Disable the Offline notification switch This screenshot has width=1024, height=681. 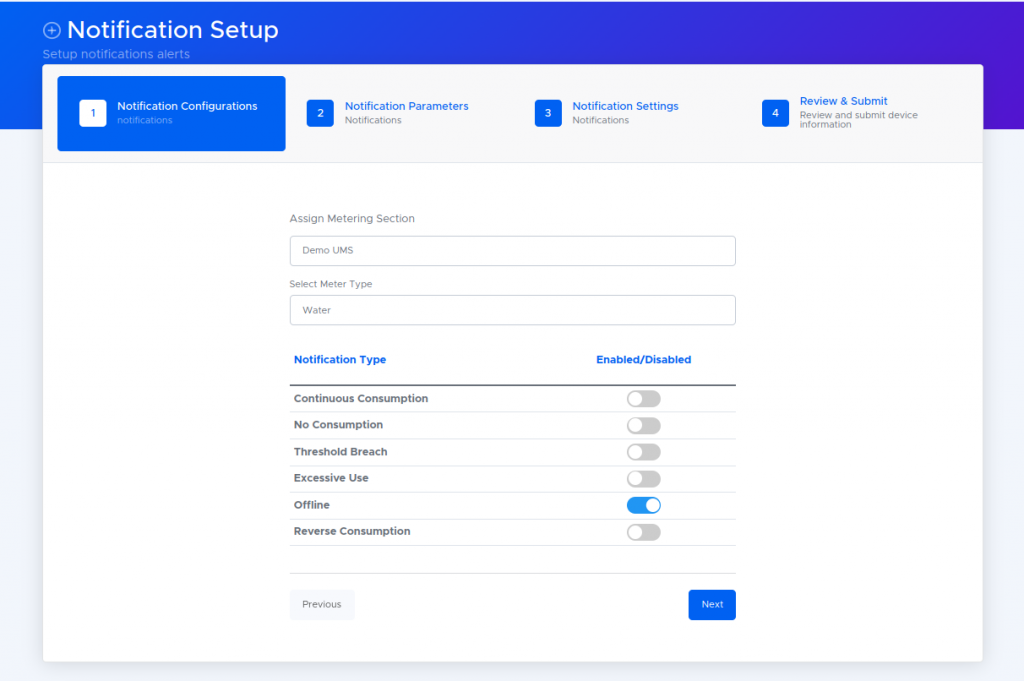click(643, 505)
